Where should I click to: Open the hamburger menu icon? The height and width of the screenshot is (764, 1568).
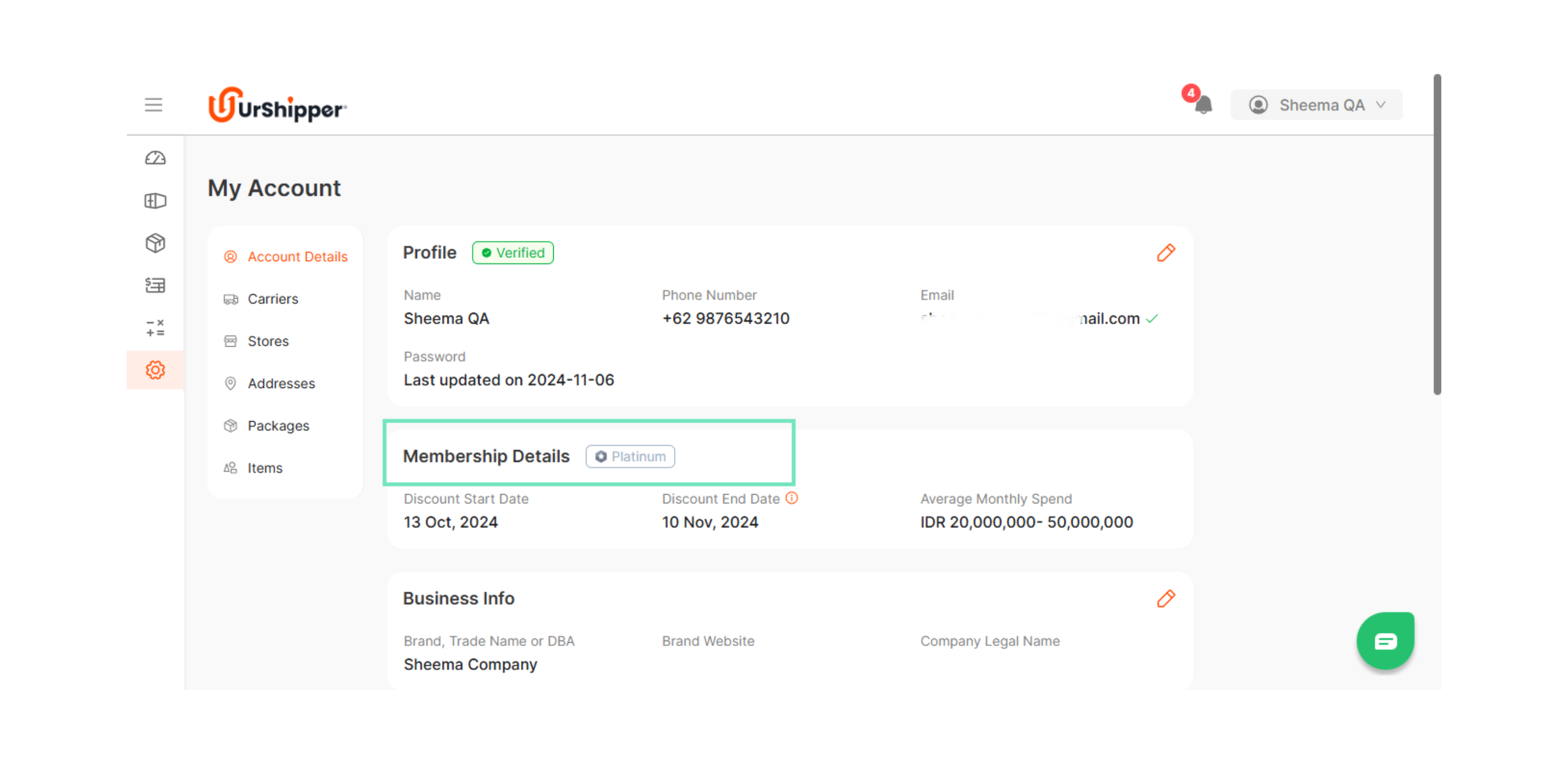[154, 104]
